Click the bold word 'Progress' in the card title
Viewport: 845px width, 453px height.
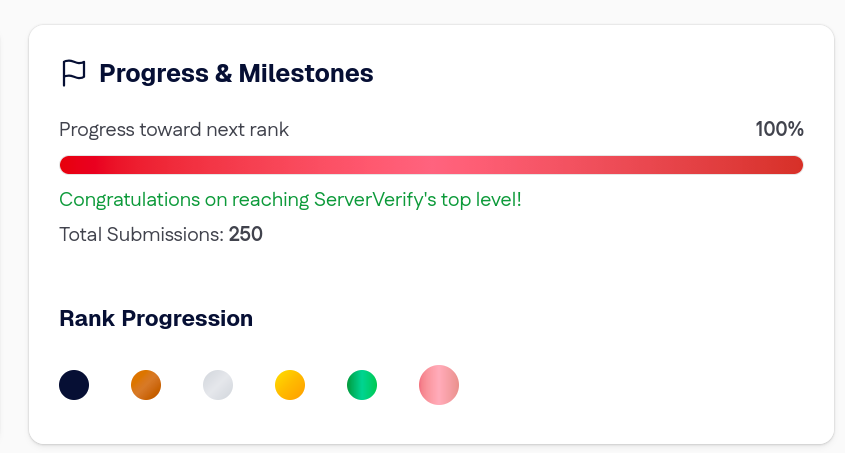pos(154,74)
